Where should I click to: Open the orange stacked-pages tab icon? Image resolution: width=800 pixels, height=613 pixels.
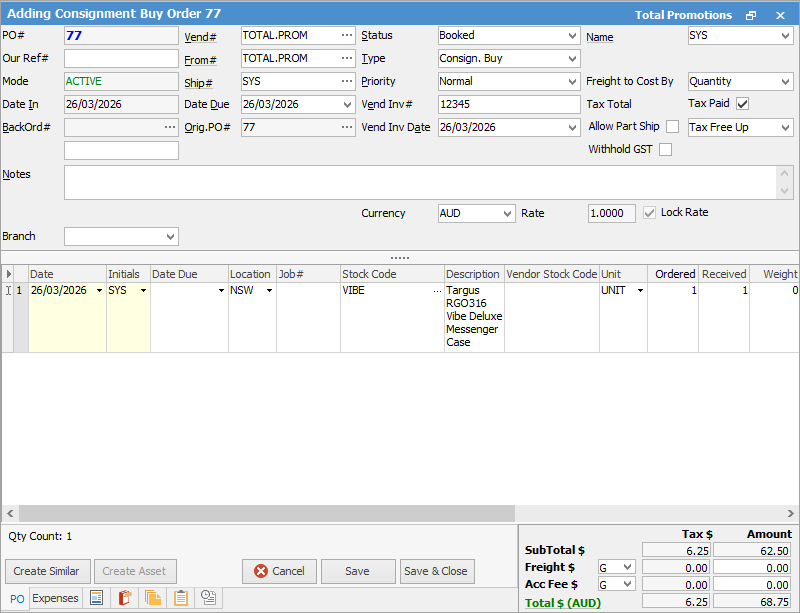(153, 598)
